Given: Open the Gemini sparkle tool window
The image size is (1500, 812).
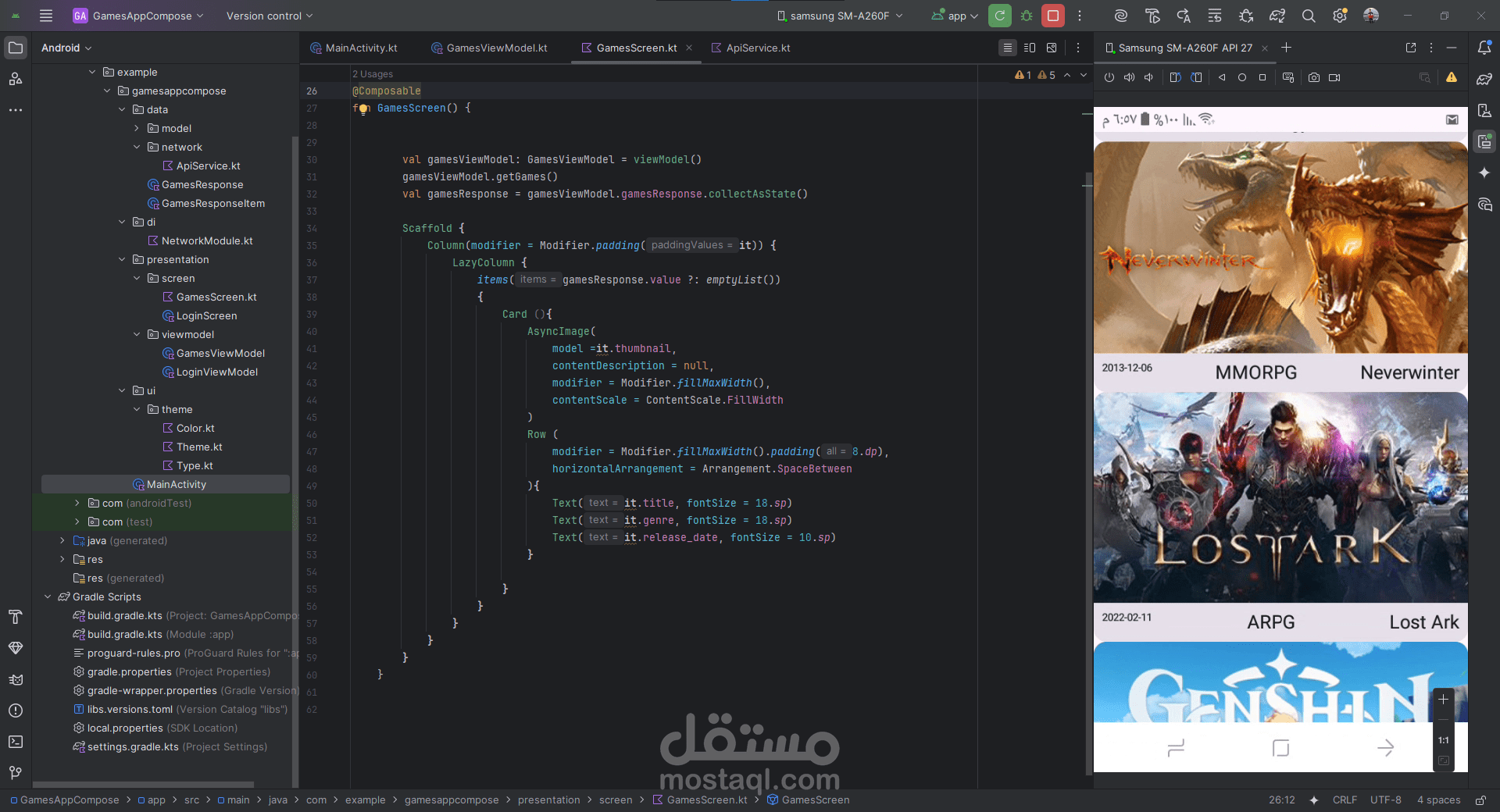Looking at the screenshot, I should pyautogui.click(x=1484, y=173).
